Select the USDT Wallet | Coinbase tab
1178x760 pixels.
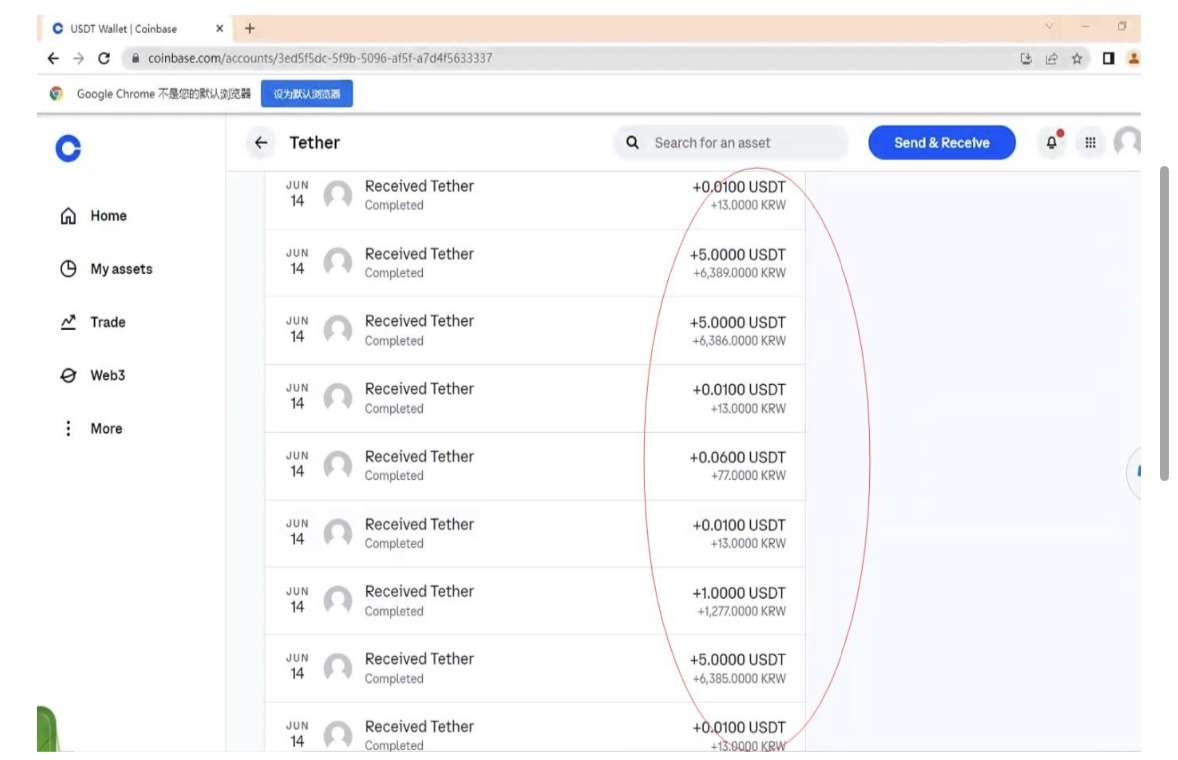(x=134, y=29)
